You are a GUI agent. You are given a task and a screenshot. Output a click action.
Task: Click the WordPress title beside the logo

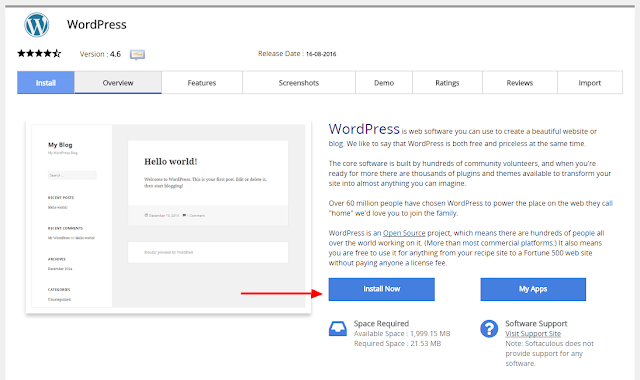(x=97, y=24)
